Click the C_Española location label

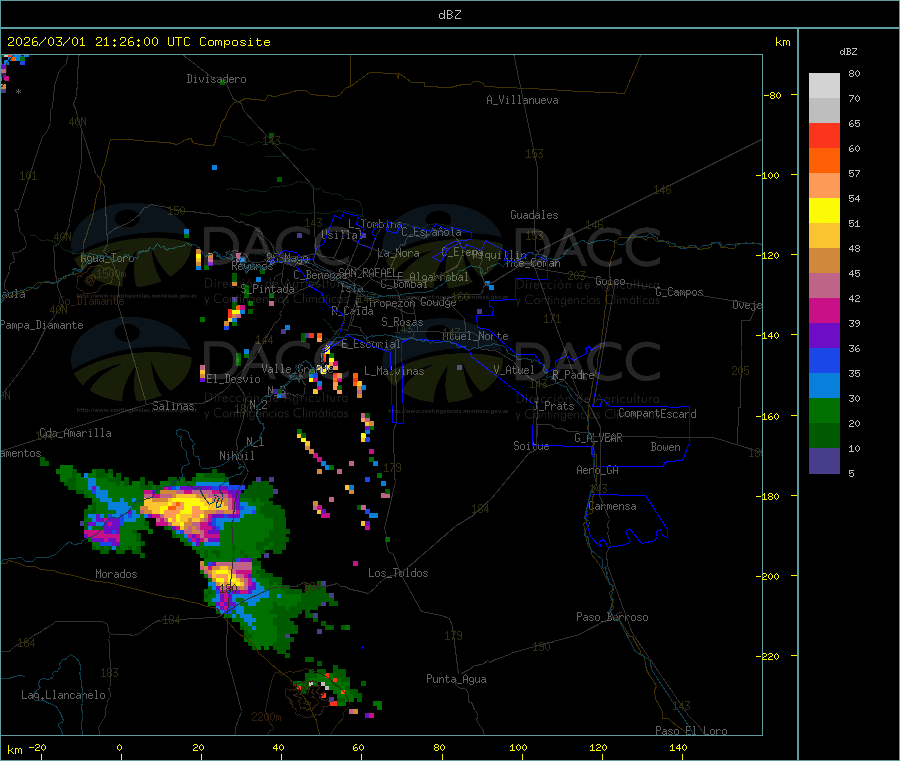coord(432,232)
